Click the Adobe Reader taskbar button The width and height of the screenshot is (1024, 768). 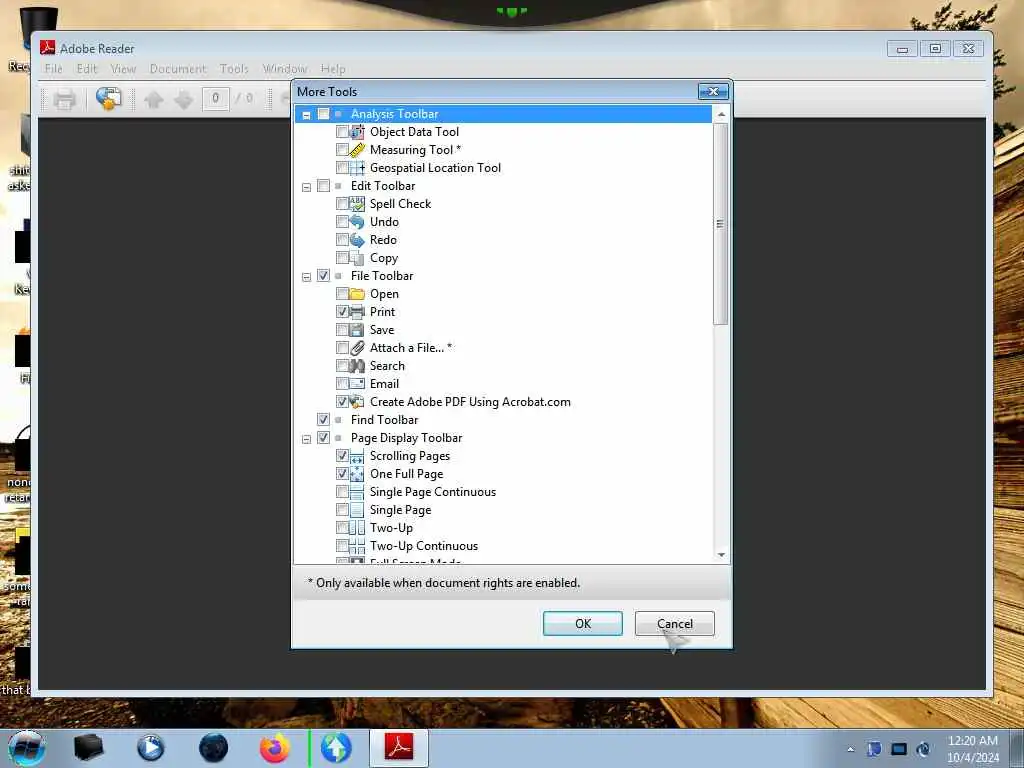pyautogui.click(x=399, y=748)
